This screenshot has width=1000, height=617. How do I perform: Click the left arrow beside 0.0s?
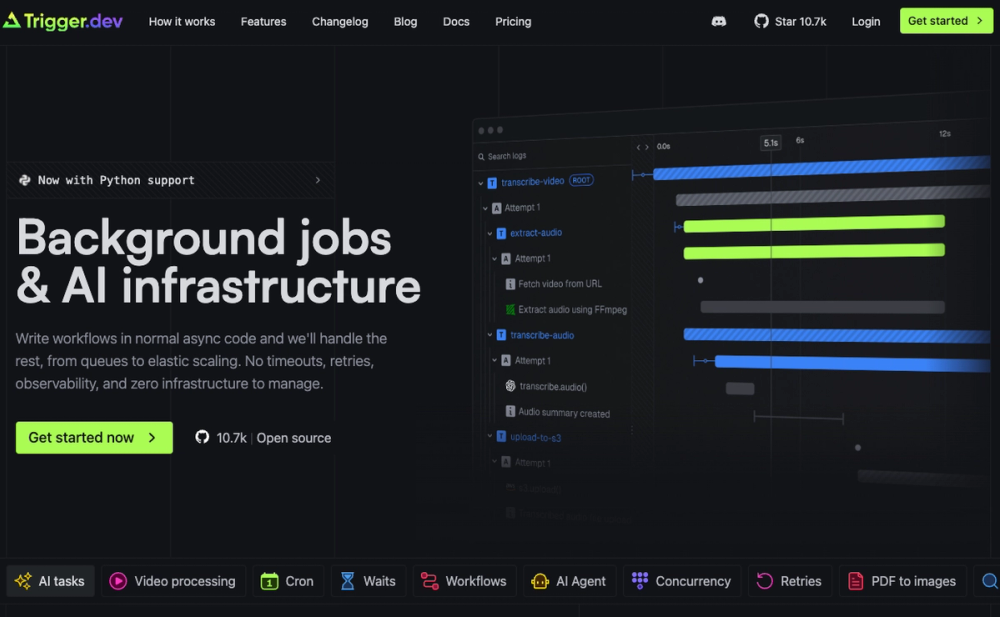click(x=638, y=147)
